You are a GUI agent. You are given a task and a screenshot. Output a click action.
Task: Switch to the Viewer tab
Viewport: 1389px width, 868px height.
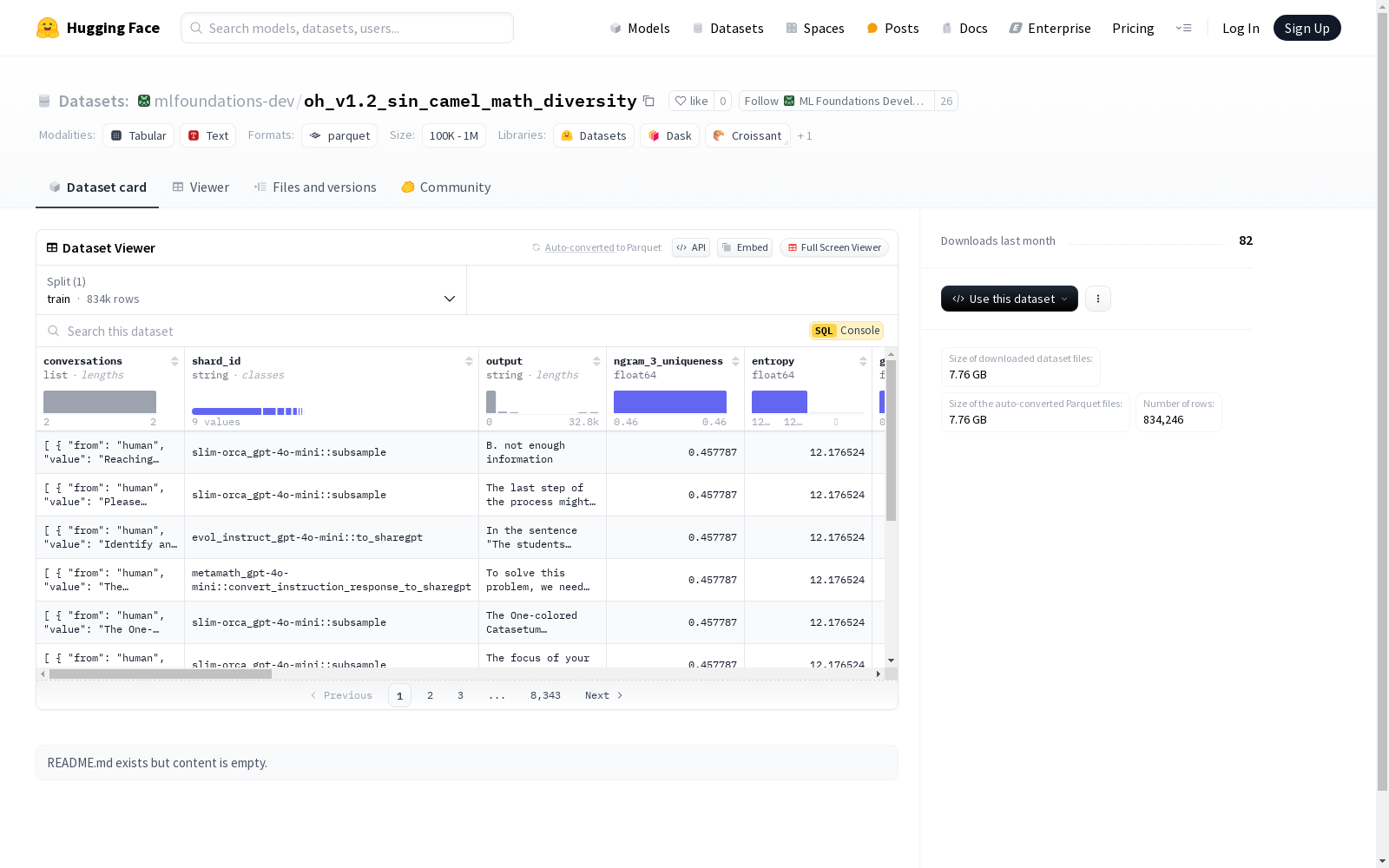click(x=201, y=187)
